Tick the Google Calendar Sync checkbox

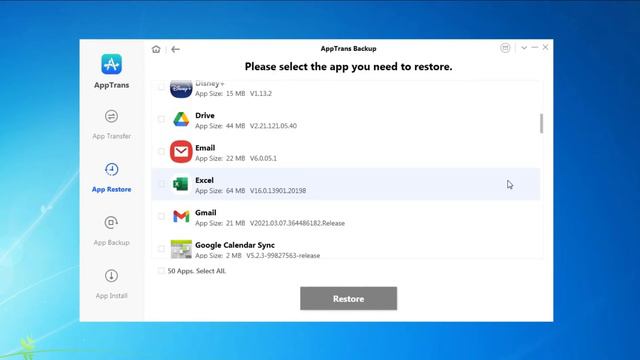161,249
